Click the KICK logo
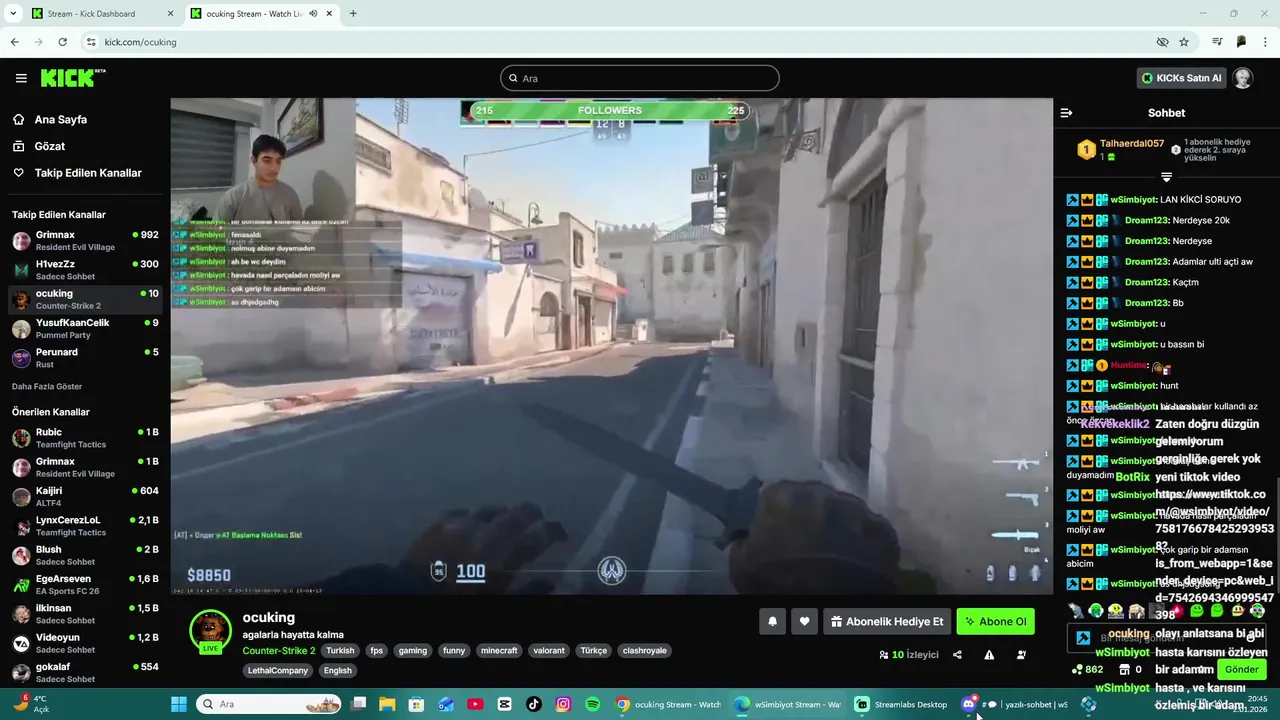 pyautogui.click(x=72, y=78)
